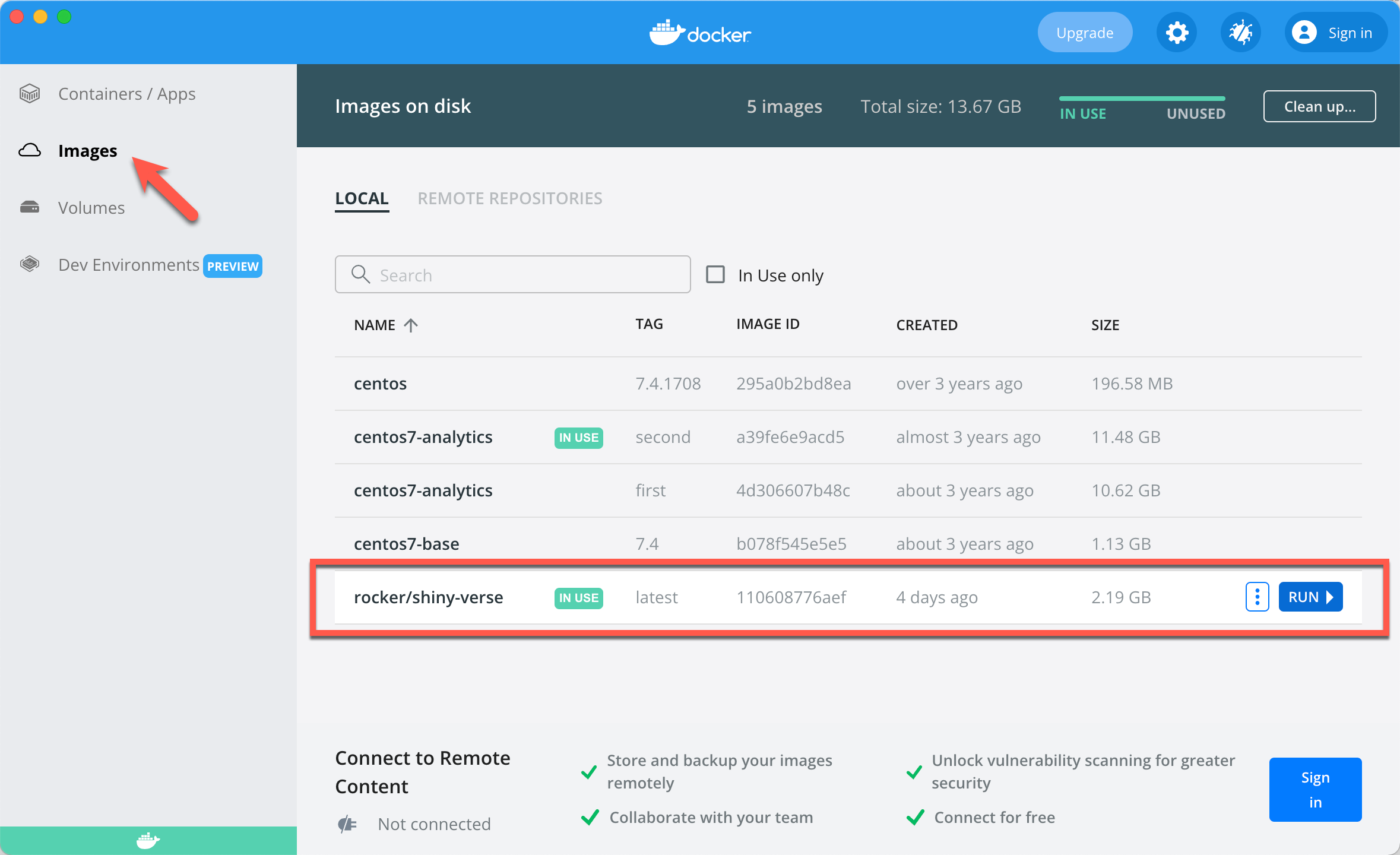The image size is (1400, 855).
Task: Click the disconnected plug icon
Action: (x=347, y=824)
